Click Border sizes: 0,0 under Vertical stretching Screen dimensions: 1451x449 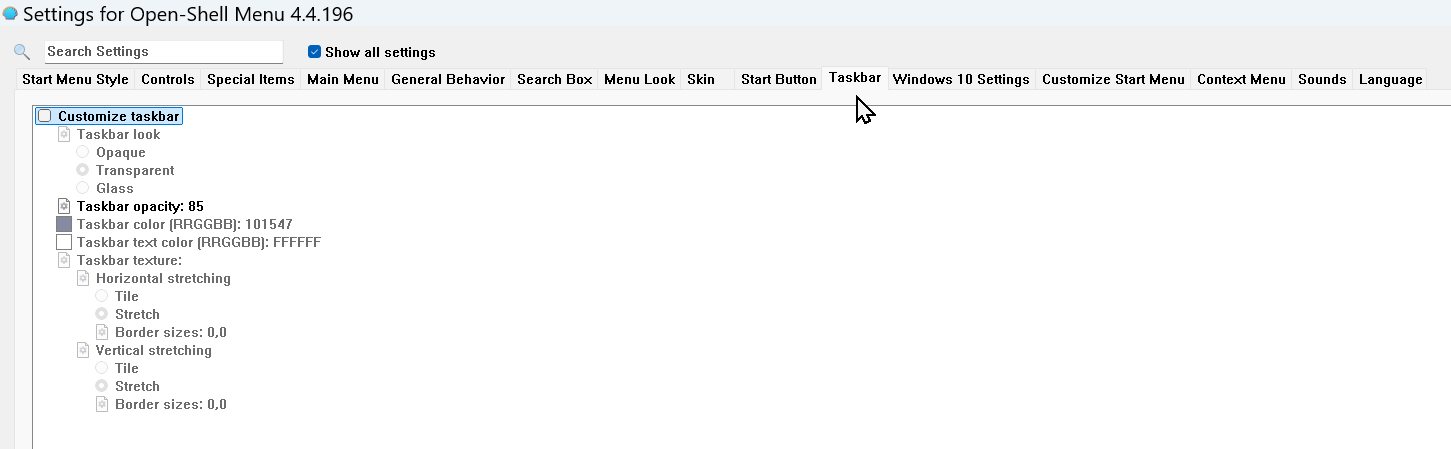(x=171, y=404)
